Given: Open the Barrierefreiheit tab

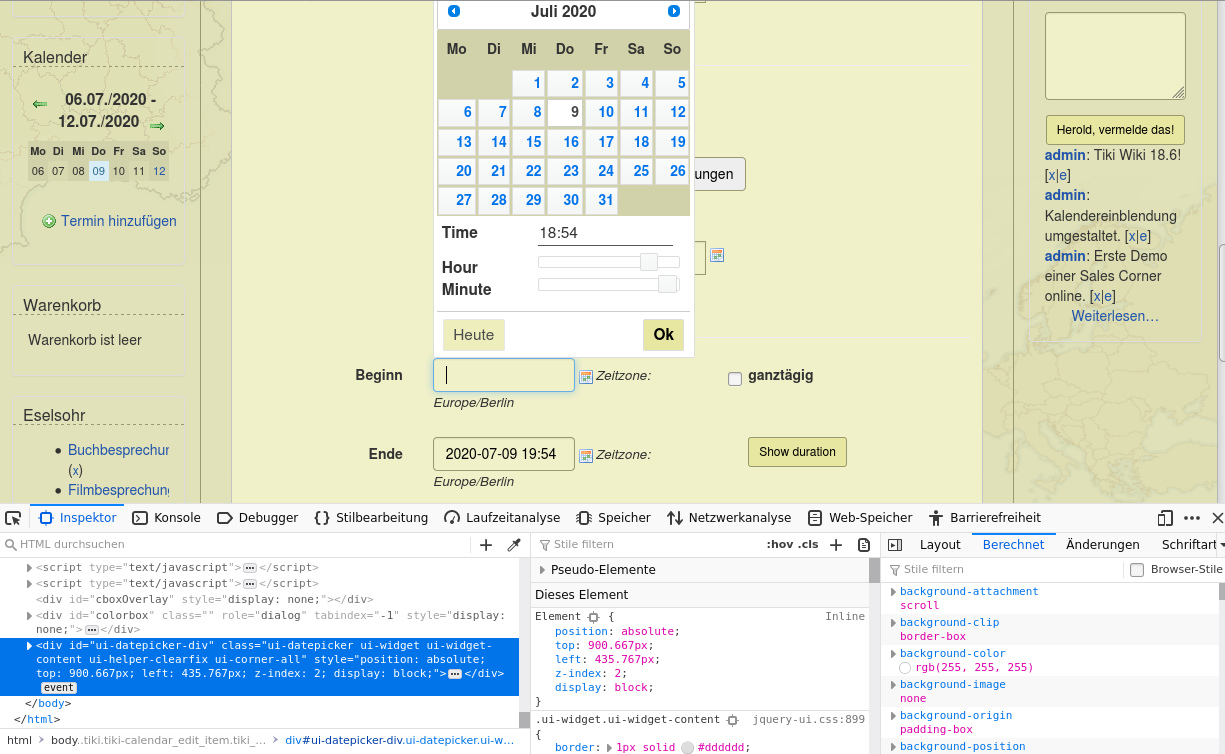Looking at the screenshot, I should click(985, 518).
